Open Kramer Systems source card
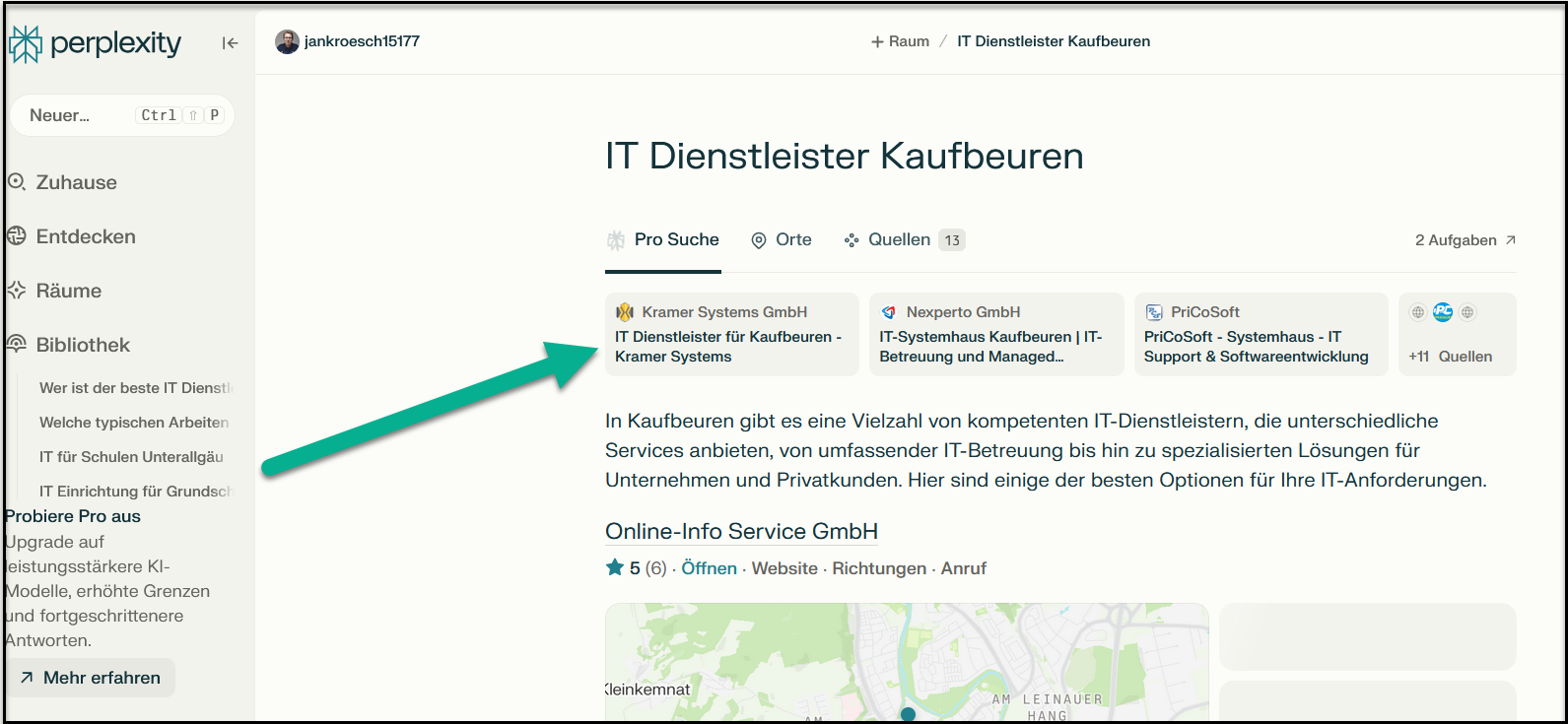 tap(732, 334)
